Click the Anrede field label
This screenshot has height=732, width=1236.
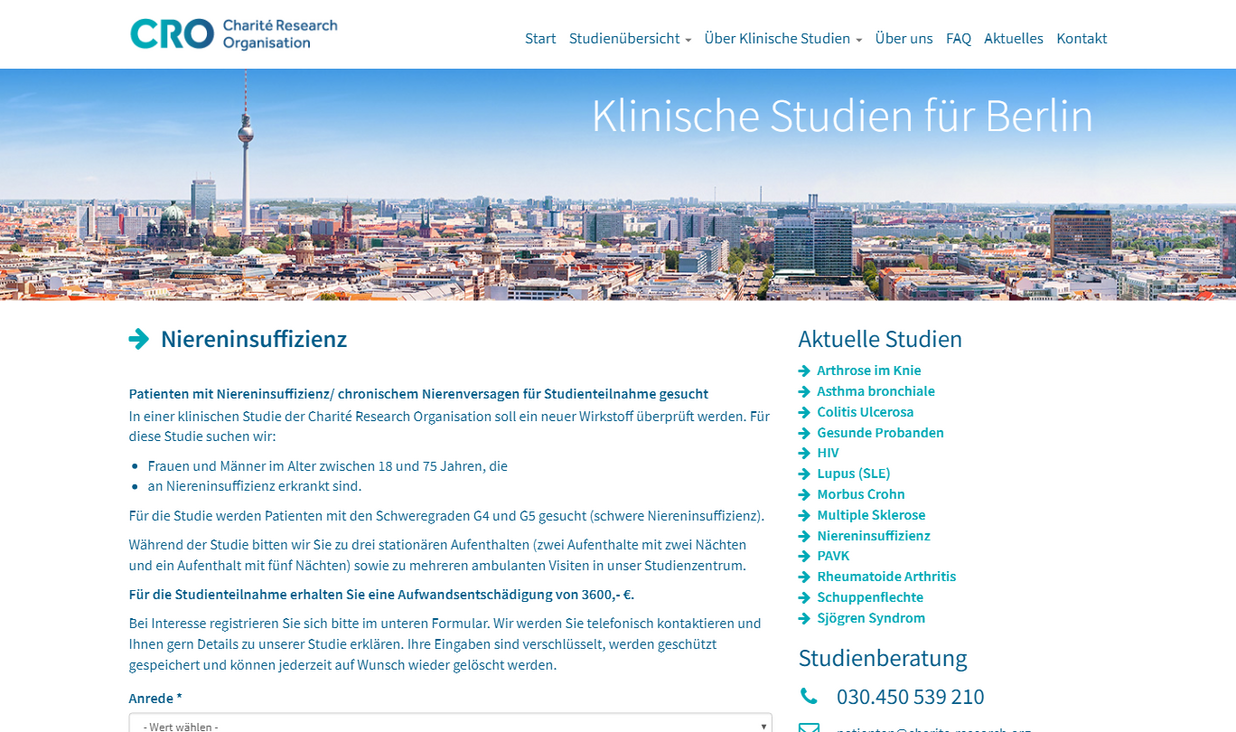tap(155, 698)
